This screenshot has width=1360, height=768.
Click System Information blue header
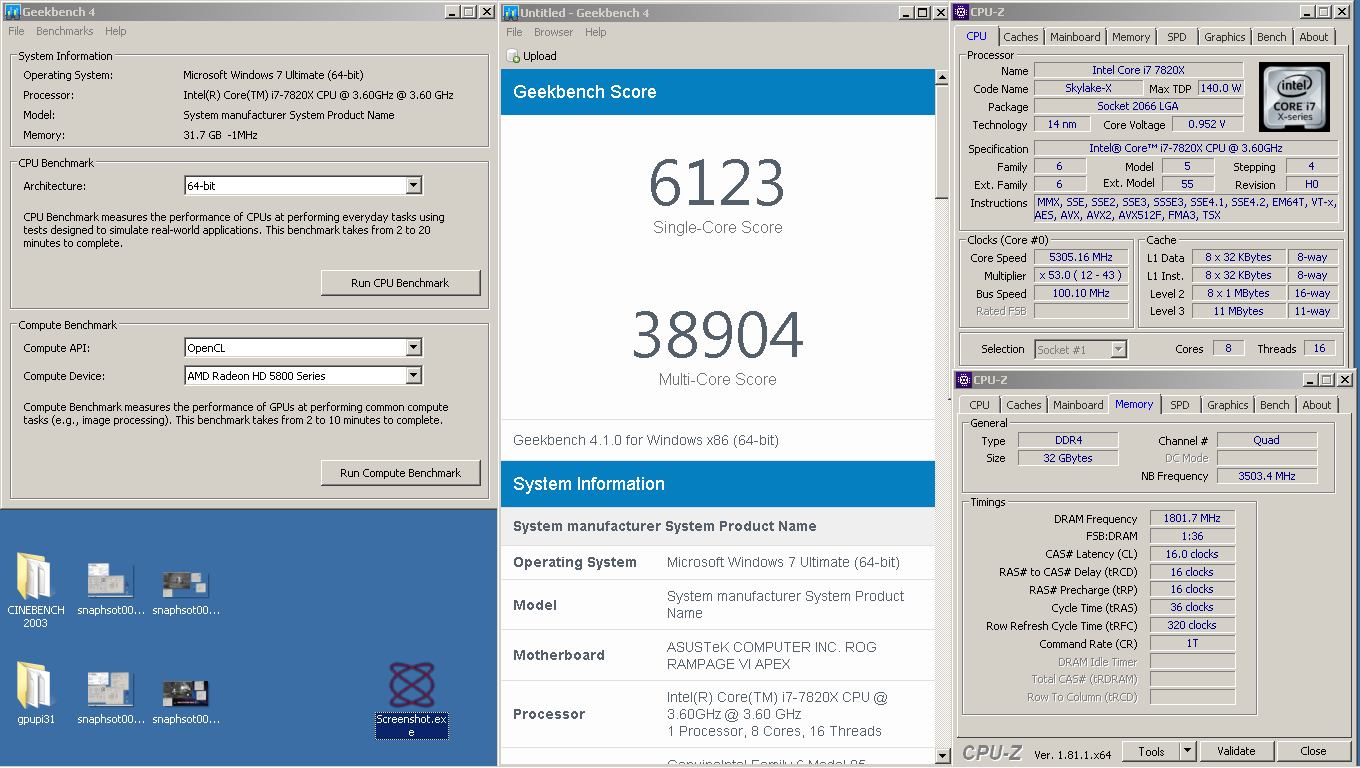tap(718, 484)
